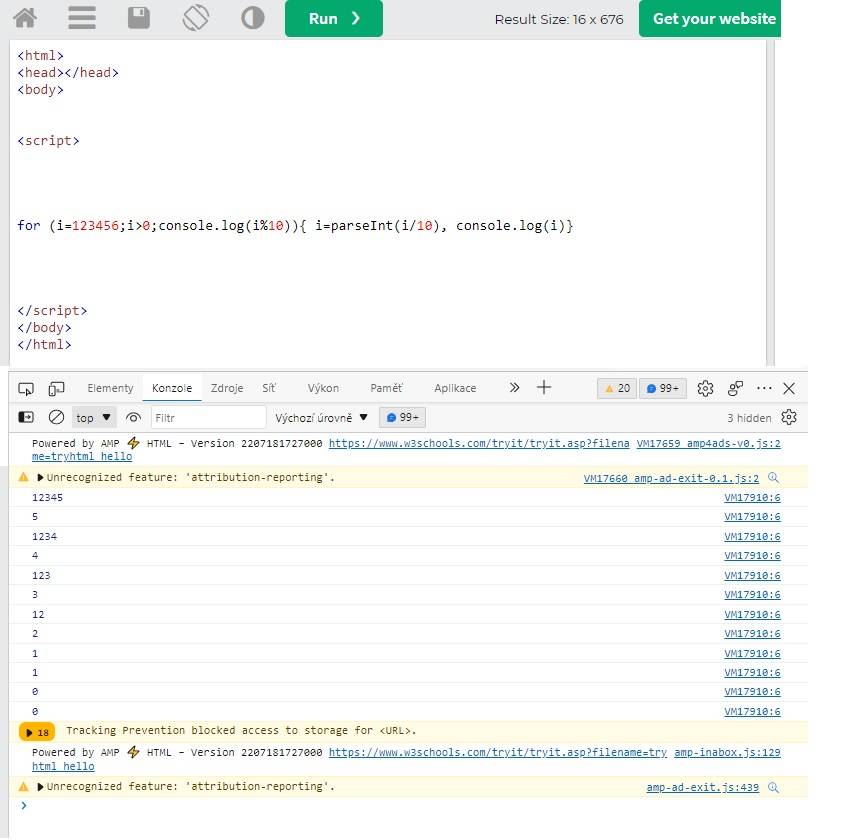Screen dimensions: 852x840
Task: Switch to the Paměť tab
Action: pos(386,388)
